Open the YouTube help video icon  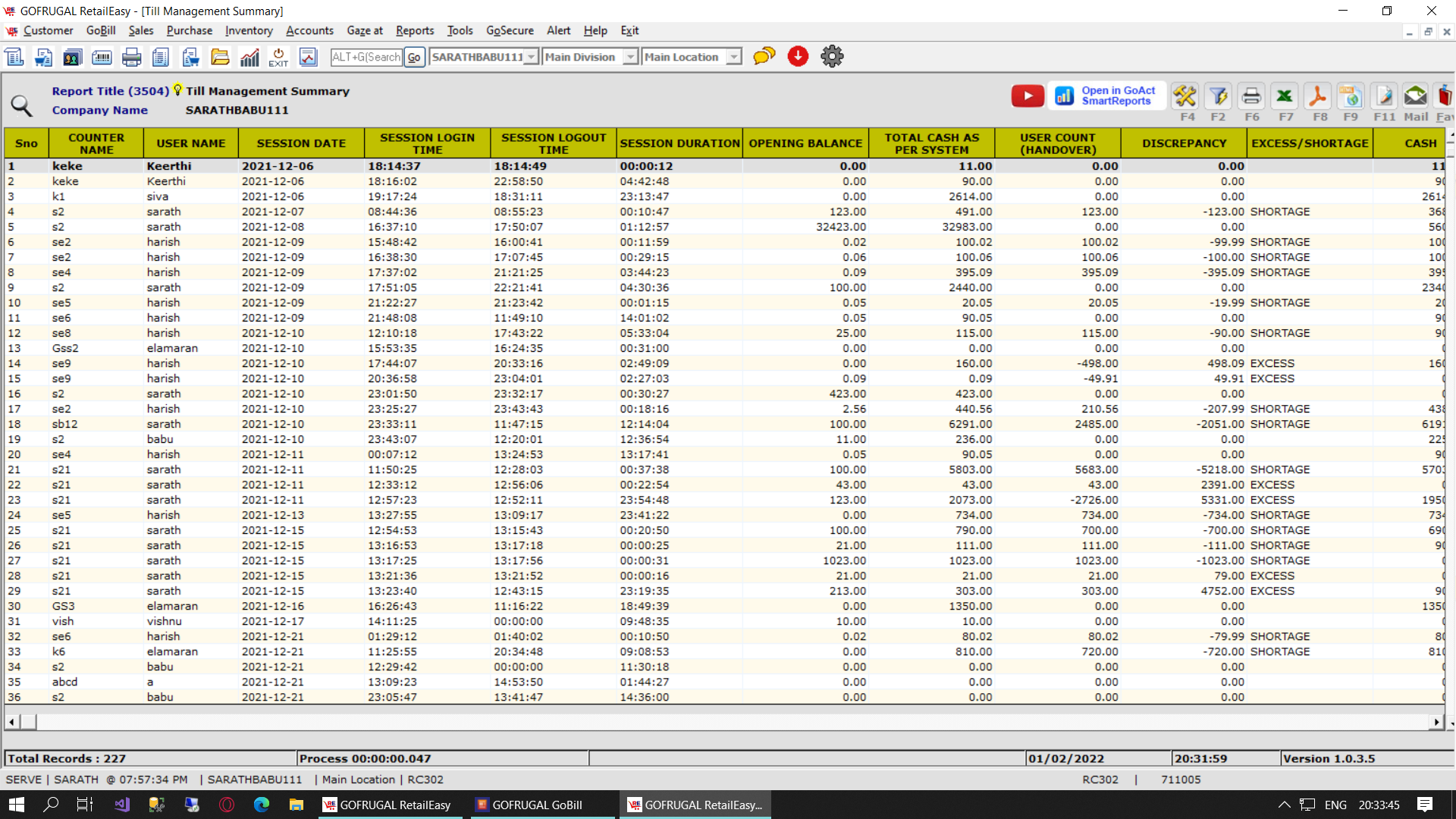tap(1028, 96)
